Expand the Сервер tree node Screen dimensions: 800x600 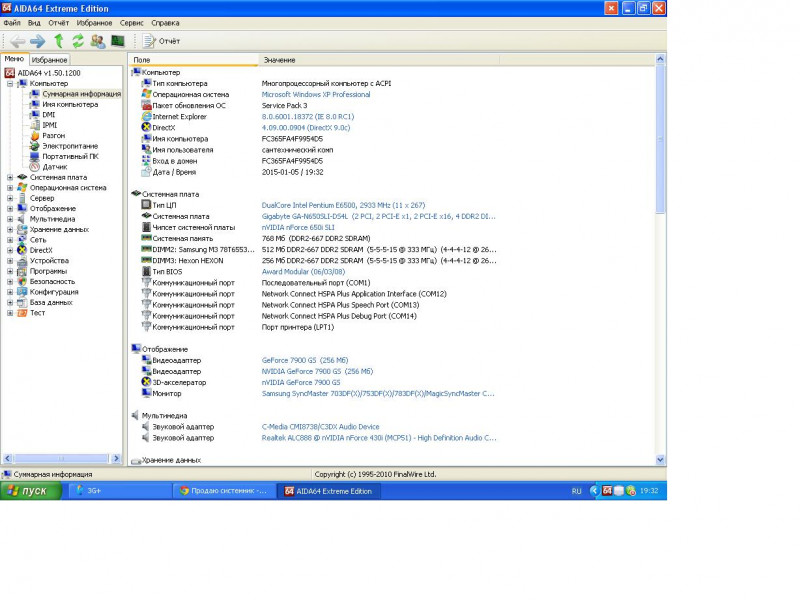10,198
